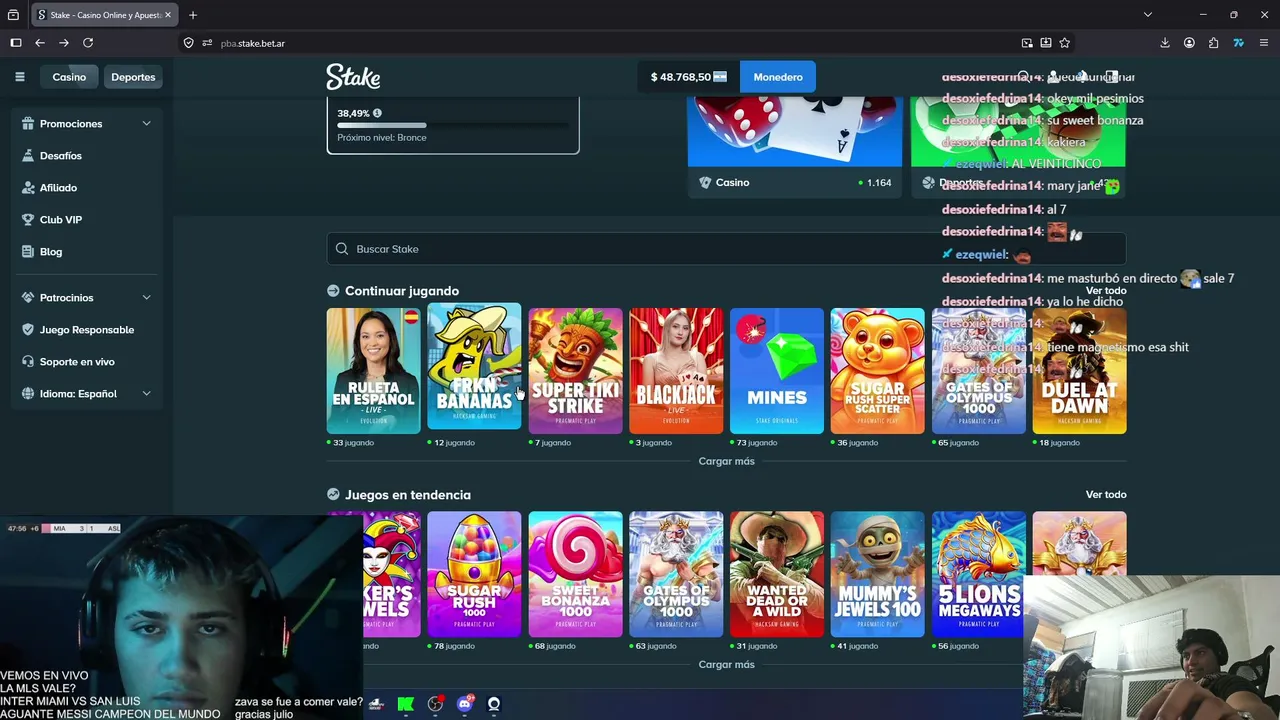
Task: Click 'Próximo nivel: Bronce' text
Action: tap(382, 138)
